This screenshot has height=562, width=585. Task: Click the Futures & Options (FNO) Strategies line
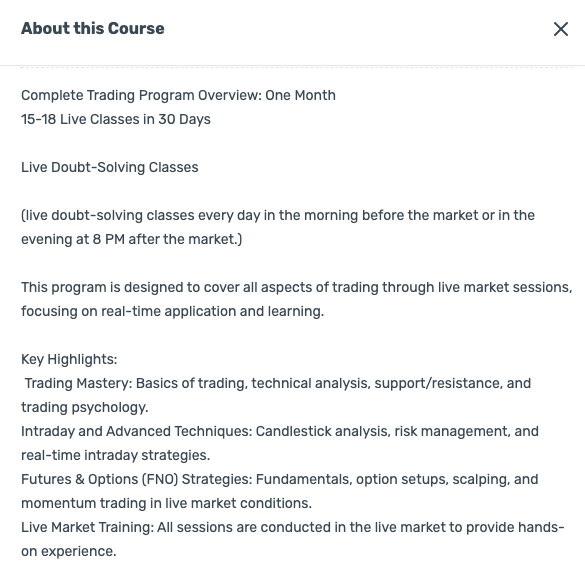pyautogui.click(x=280, y=479)
